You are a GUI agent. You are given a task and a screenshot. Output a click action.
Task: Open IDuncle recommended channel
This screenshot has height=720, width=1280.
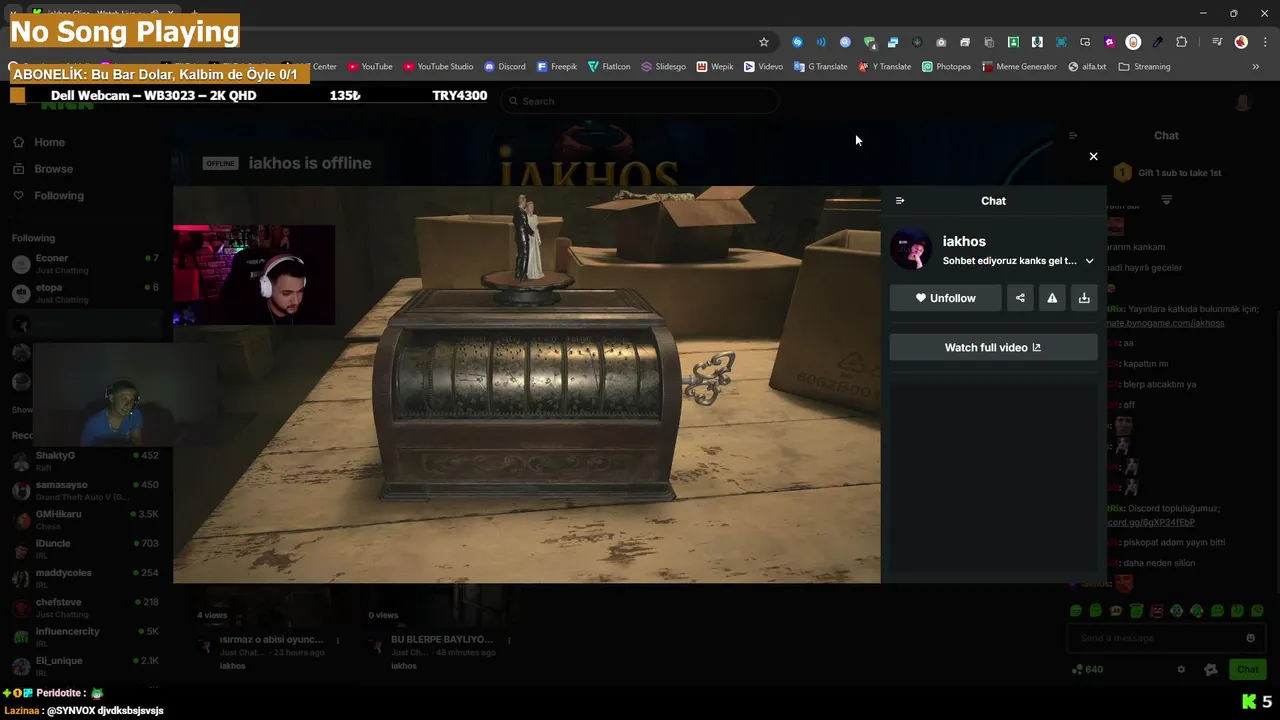coord(84,549)
